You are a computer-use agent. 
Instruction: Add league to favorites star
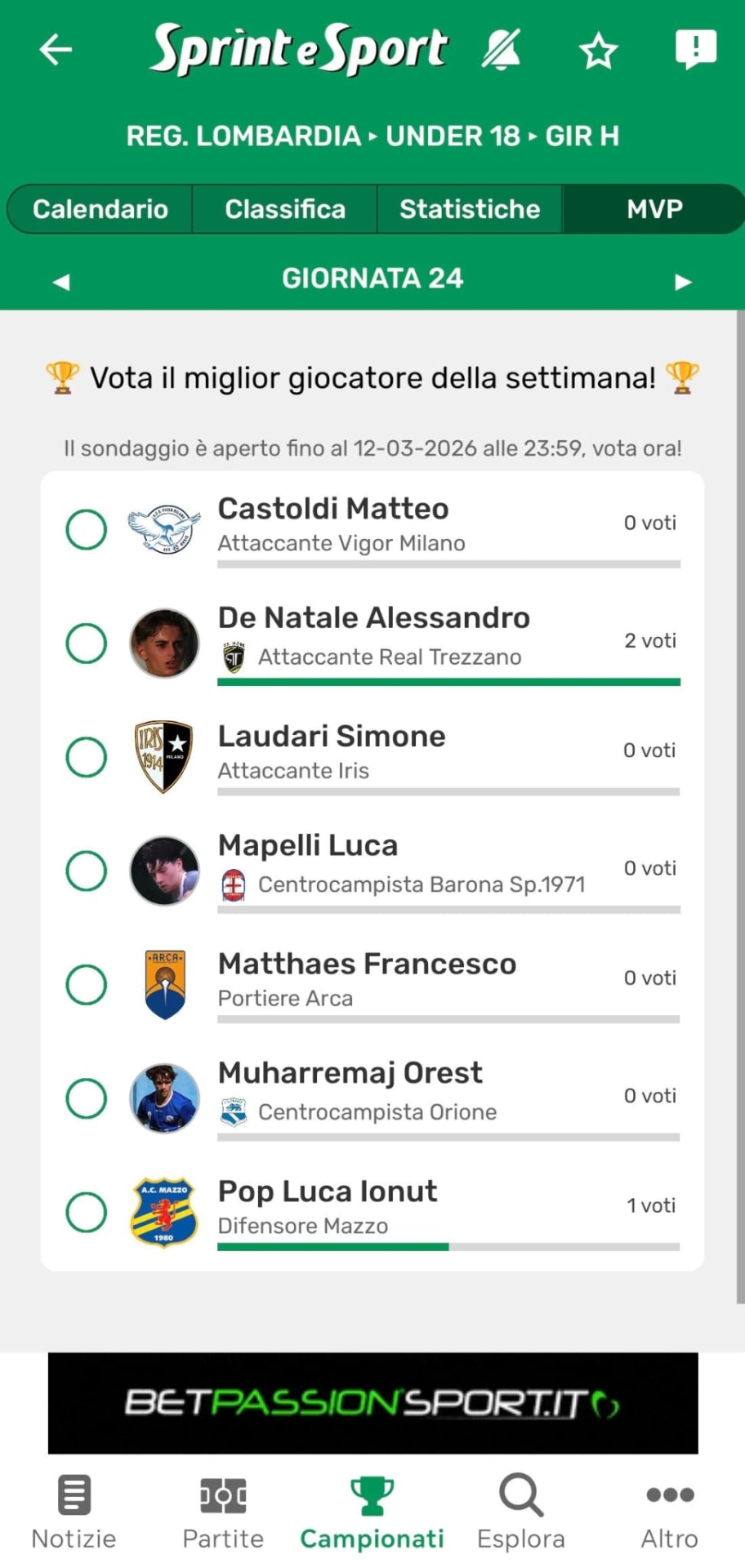coord(598,51)
